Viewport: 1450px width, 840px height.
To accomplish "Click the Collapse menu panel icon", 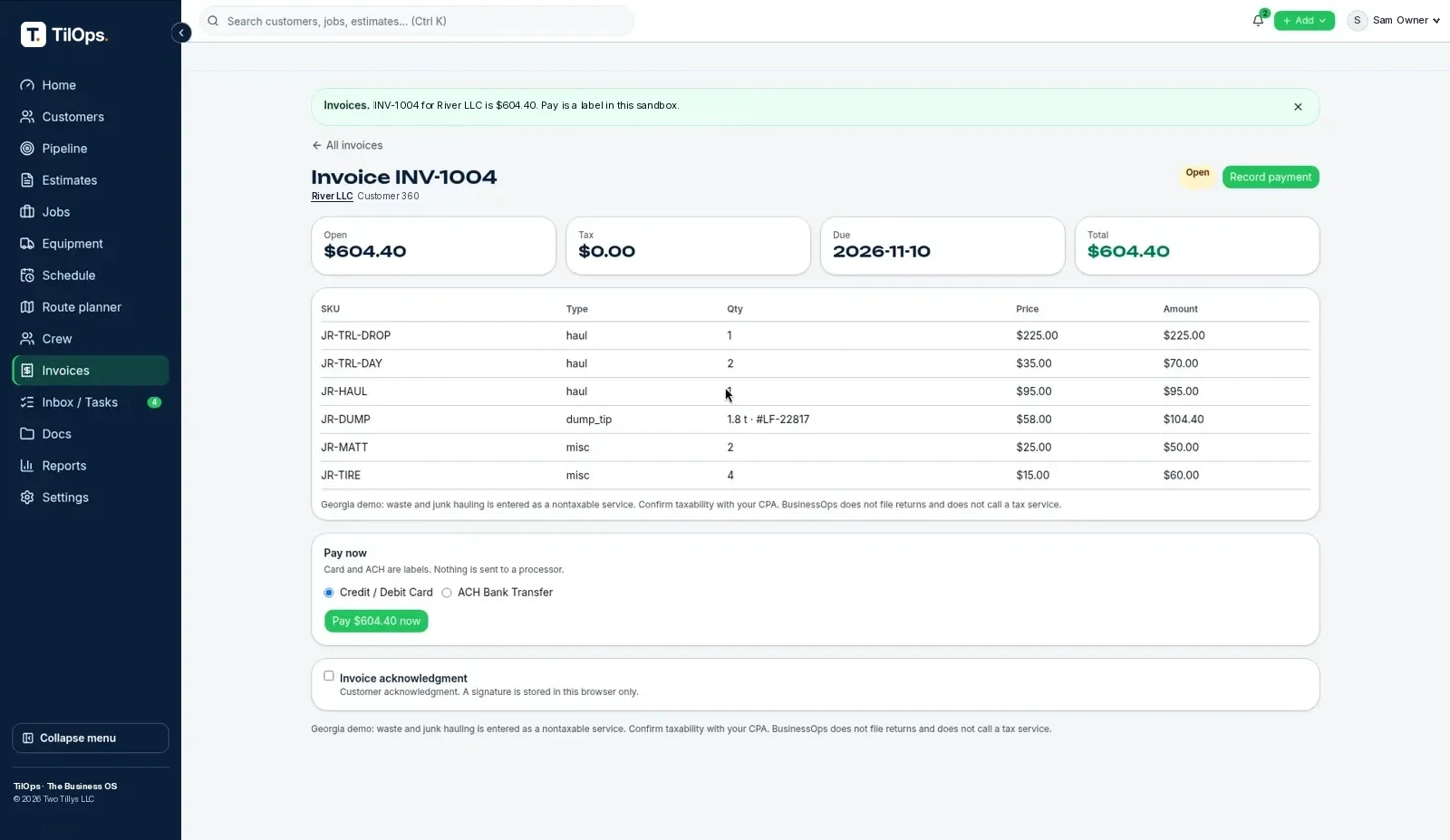I will pos(27,739).
